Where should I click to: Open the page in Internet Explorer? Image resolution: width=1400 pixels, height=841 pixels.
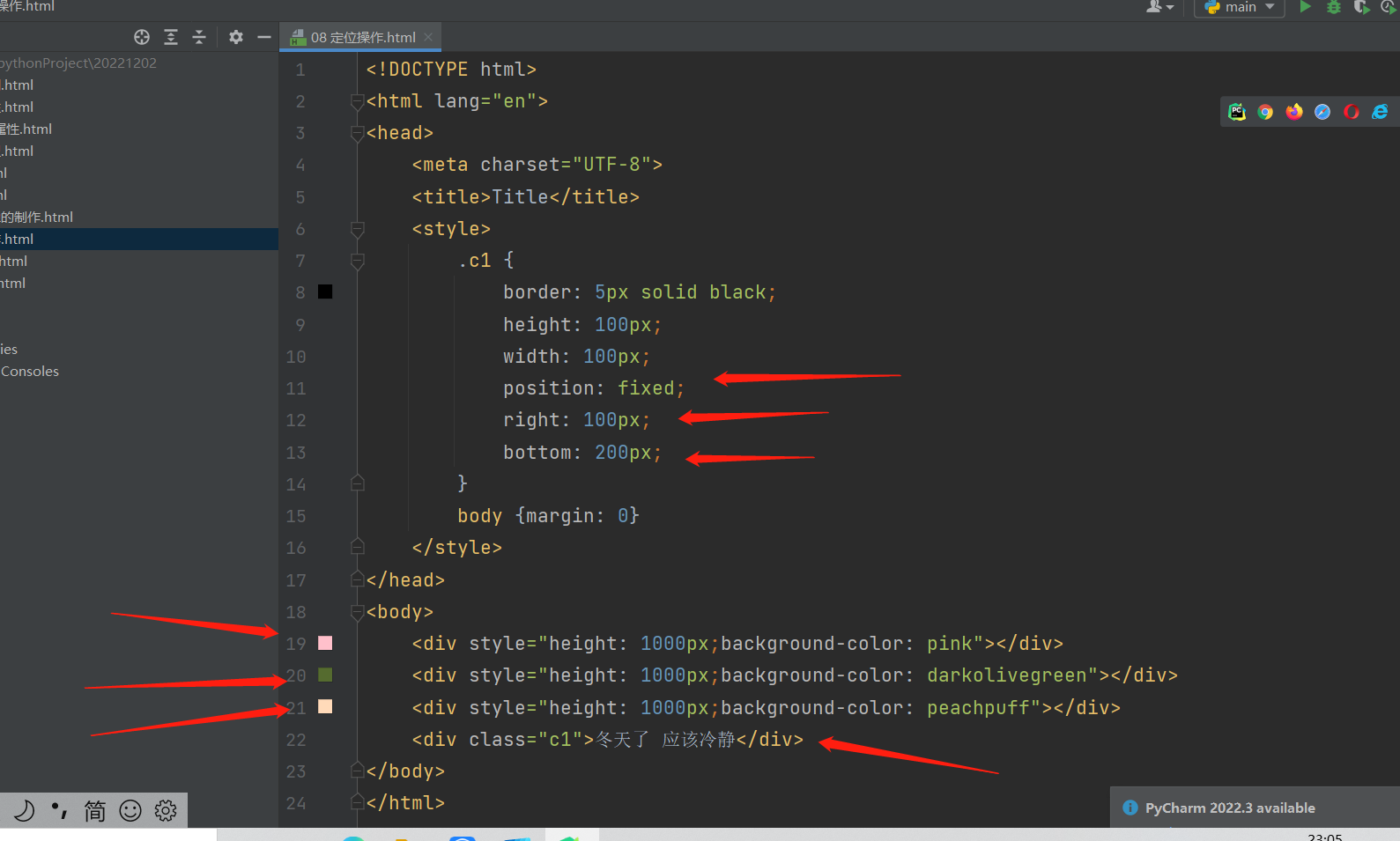[1380, 112]
